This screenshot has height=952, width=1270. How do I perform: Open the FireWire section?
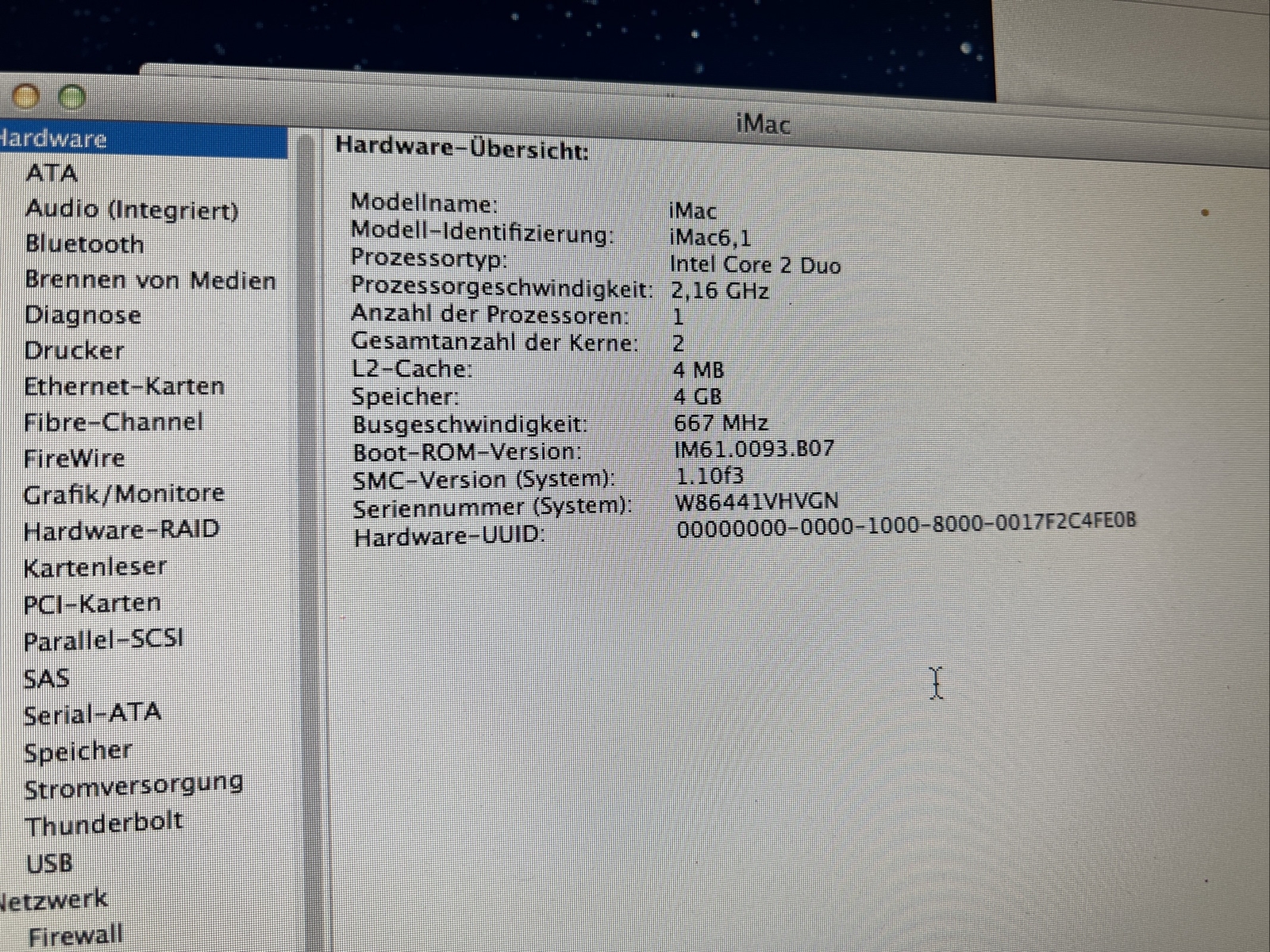[x=74, y=459]
